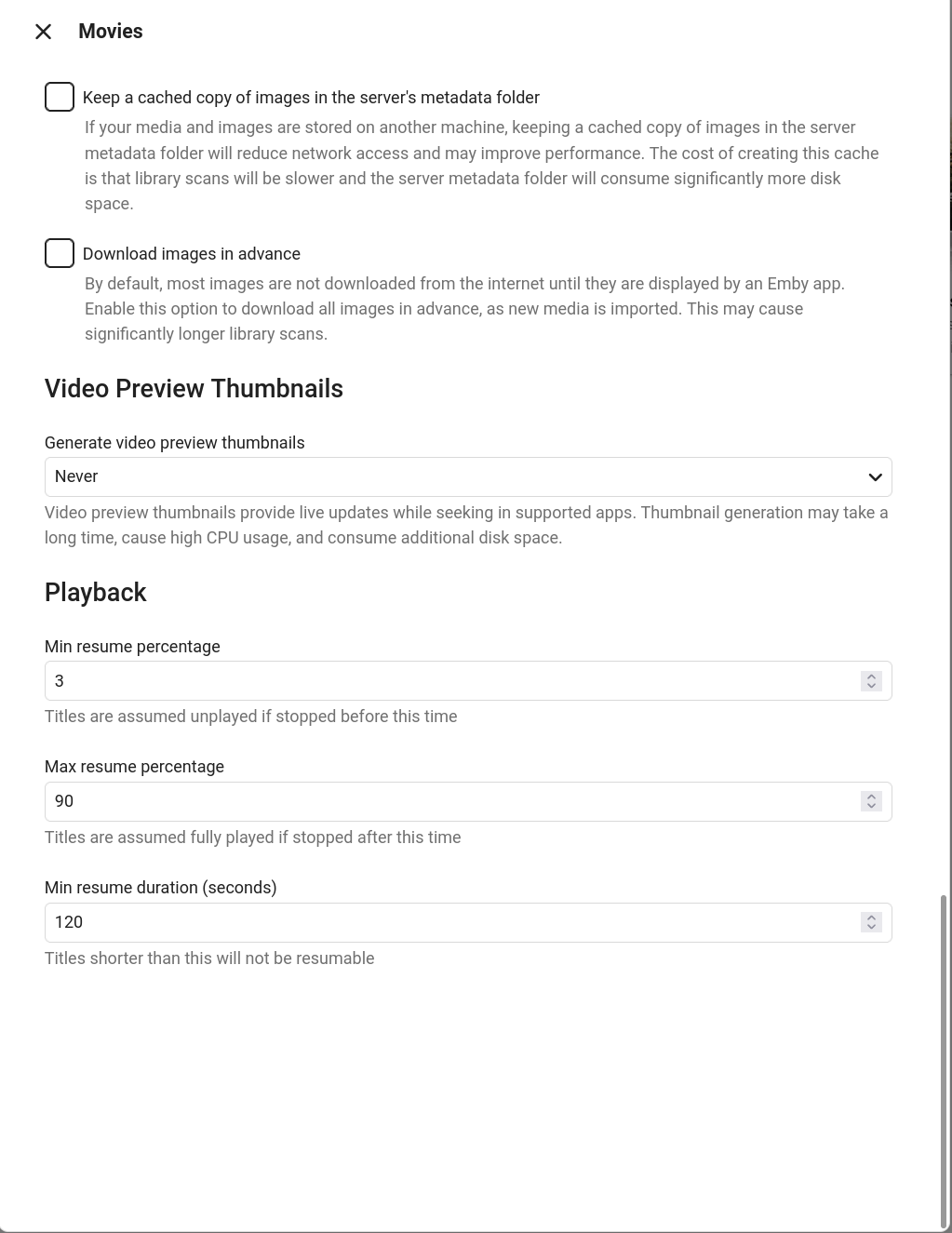
Task: Click the Movies dialog title
Action: pyautogui.click(x=111, y=31)
